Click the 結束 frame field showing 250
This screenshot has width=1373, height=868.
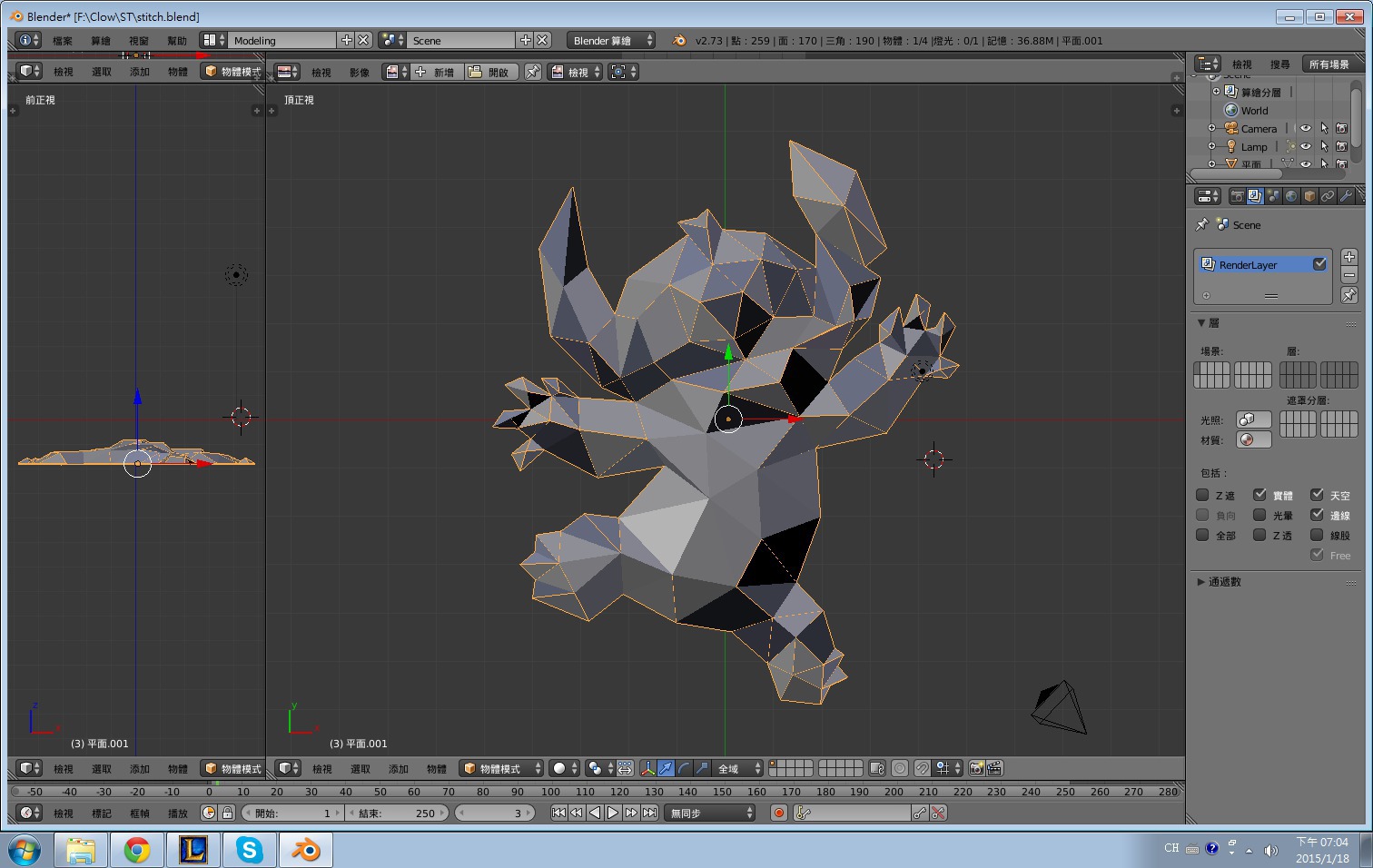pyautogui.click(x=397, y=813)
